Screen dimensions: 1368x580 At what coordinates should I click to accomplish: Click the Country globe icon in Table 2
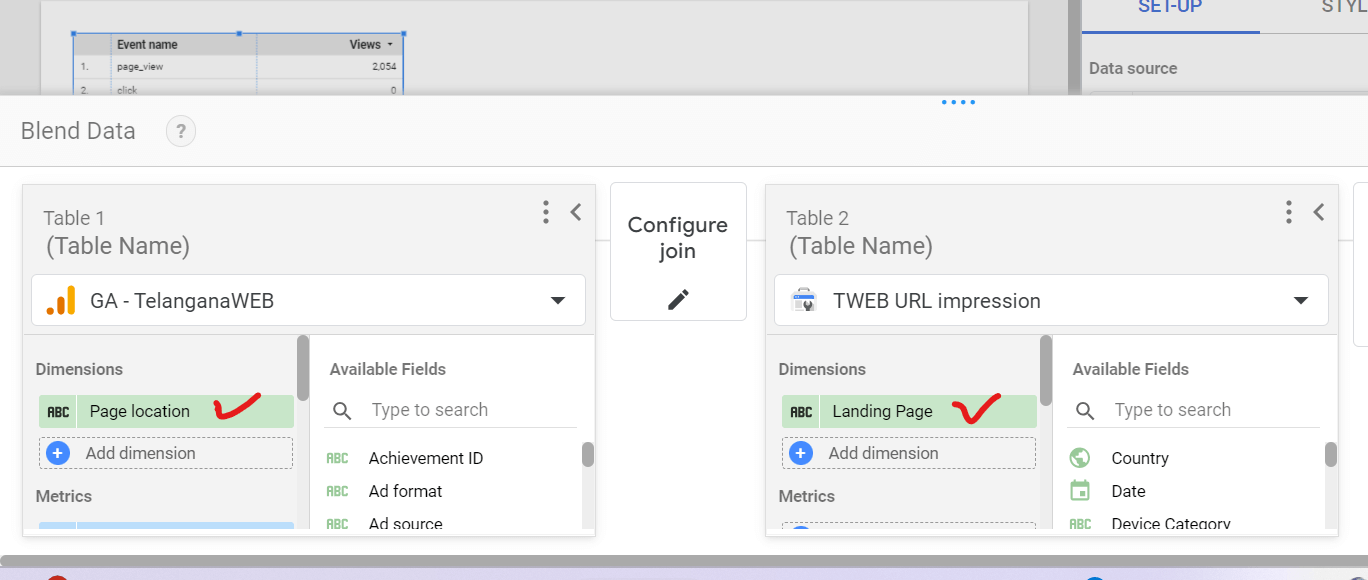pyautogui.click(x=1080, y=458)
